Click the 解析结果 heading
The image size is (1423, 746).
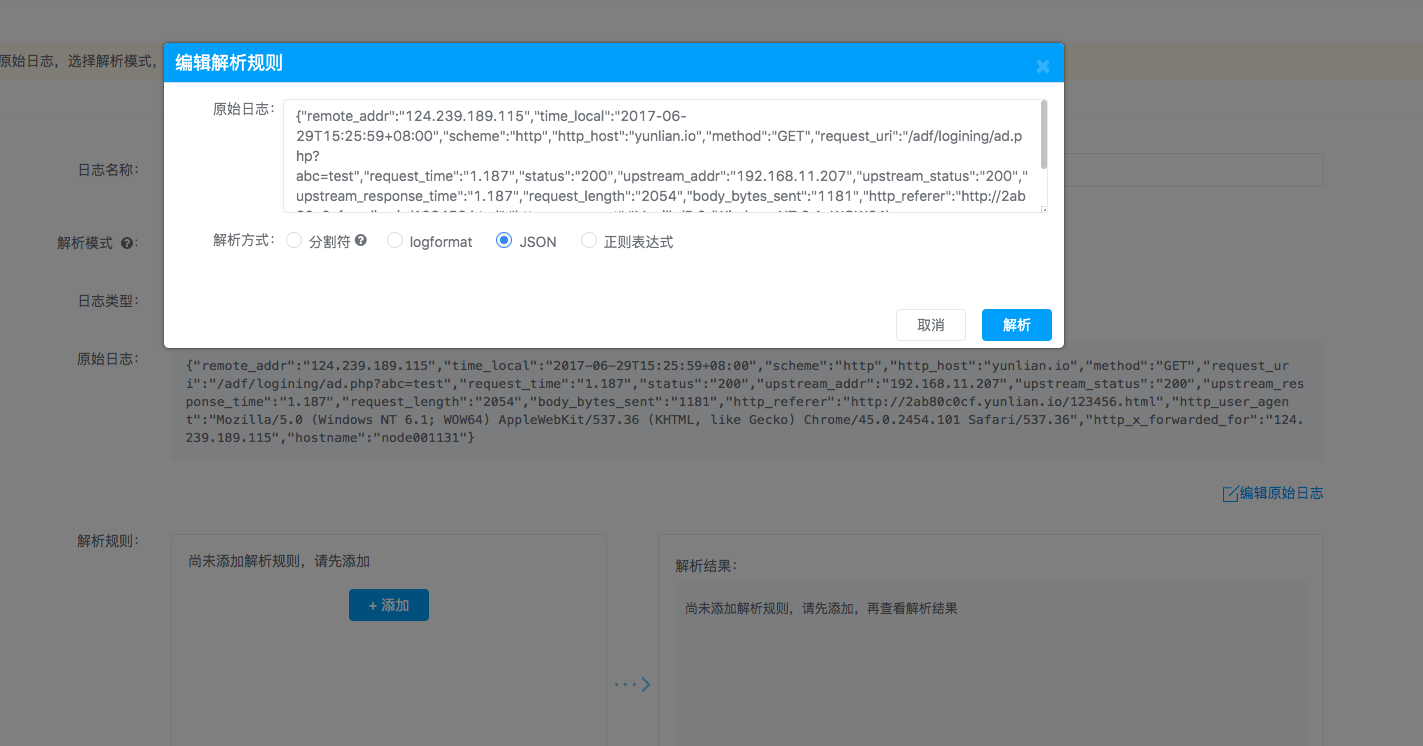[706, 566]
